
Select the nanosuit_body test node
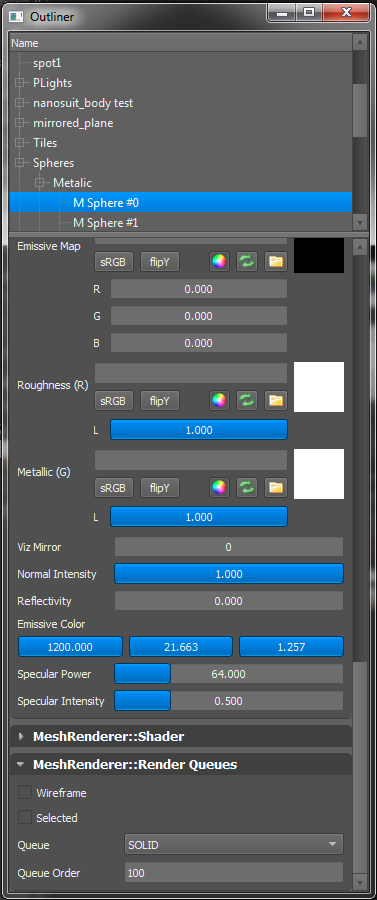(83, 103)
